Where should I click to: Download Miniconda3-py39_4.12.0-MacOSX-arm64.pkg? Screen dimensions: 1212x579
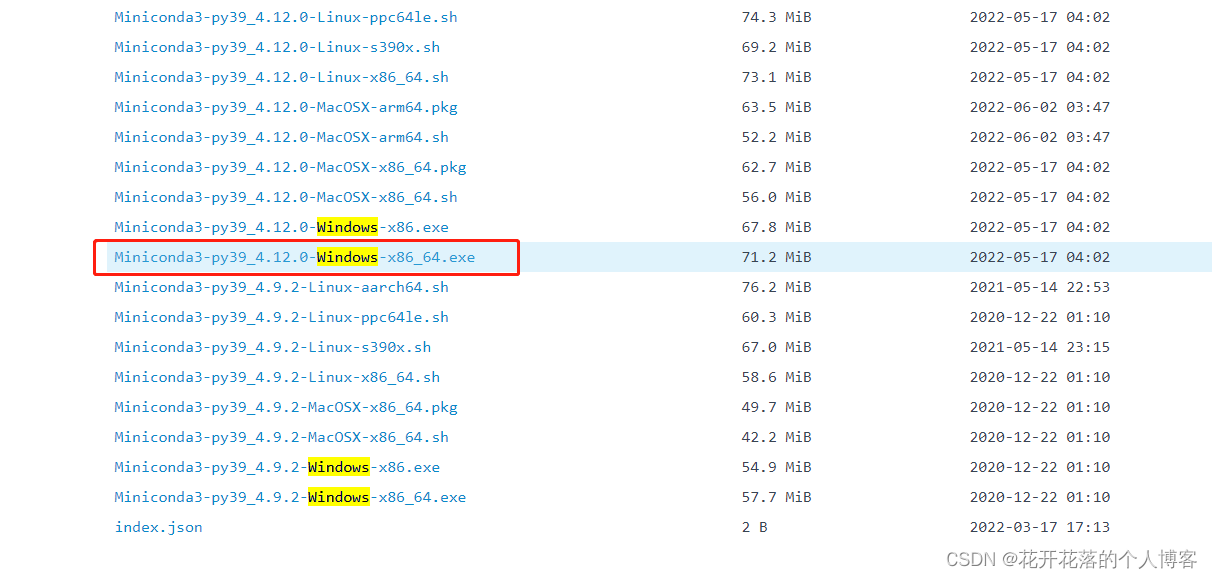(286, 107)
